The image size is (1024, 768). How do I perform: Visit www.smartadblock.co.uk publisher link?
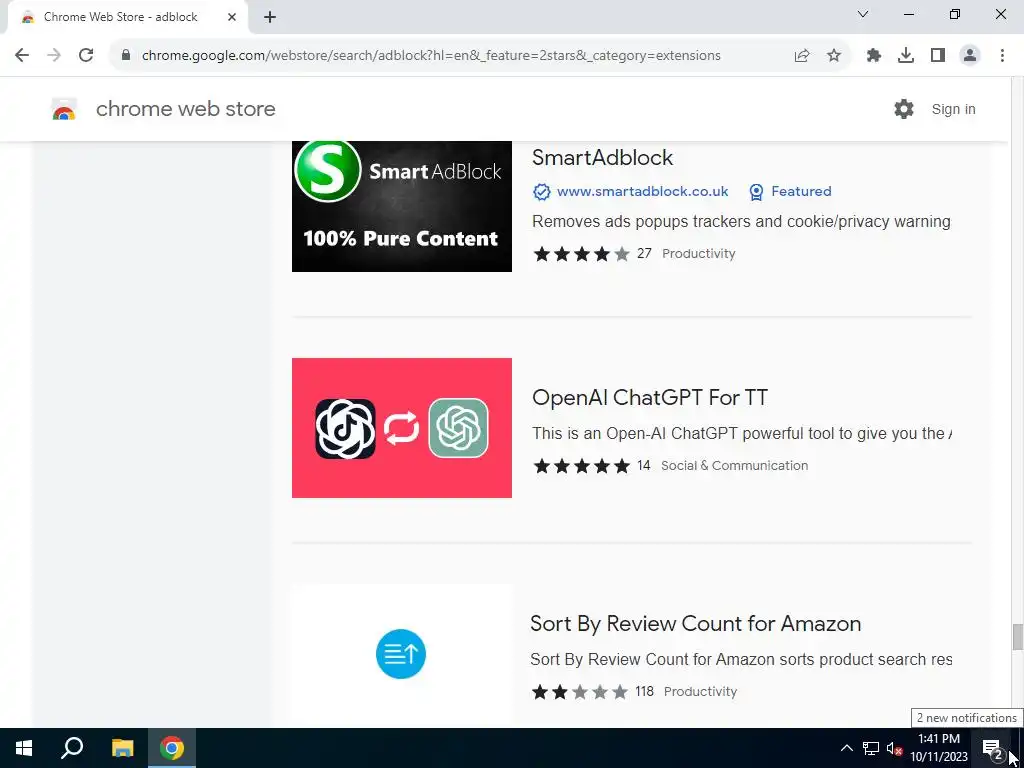tap(642, 191)
